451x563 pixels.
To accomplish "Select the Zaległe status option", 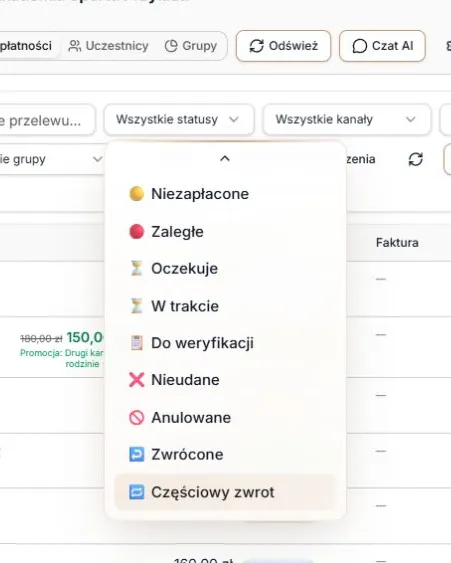I will (x=225, y=232).
